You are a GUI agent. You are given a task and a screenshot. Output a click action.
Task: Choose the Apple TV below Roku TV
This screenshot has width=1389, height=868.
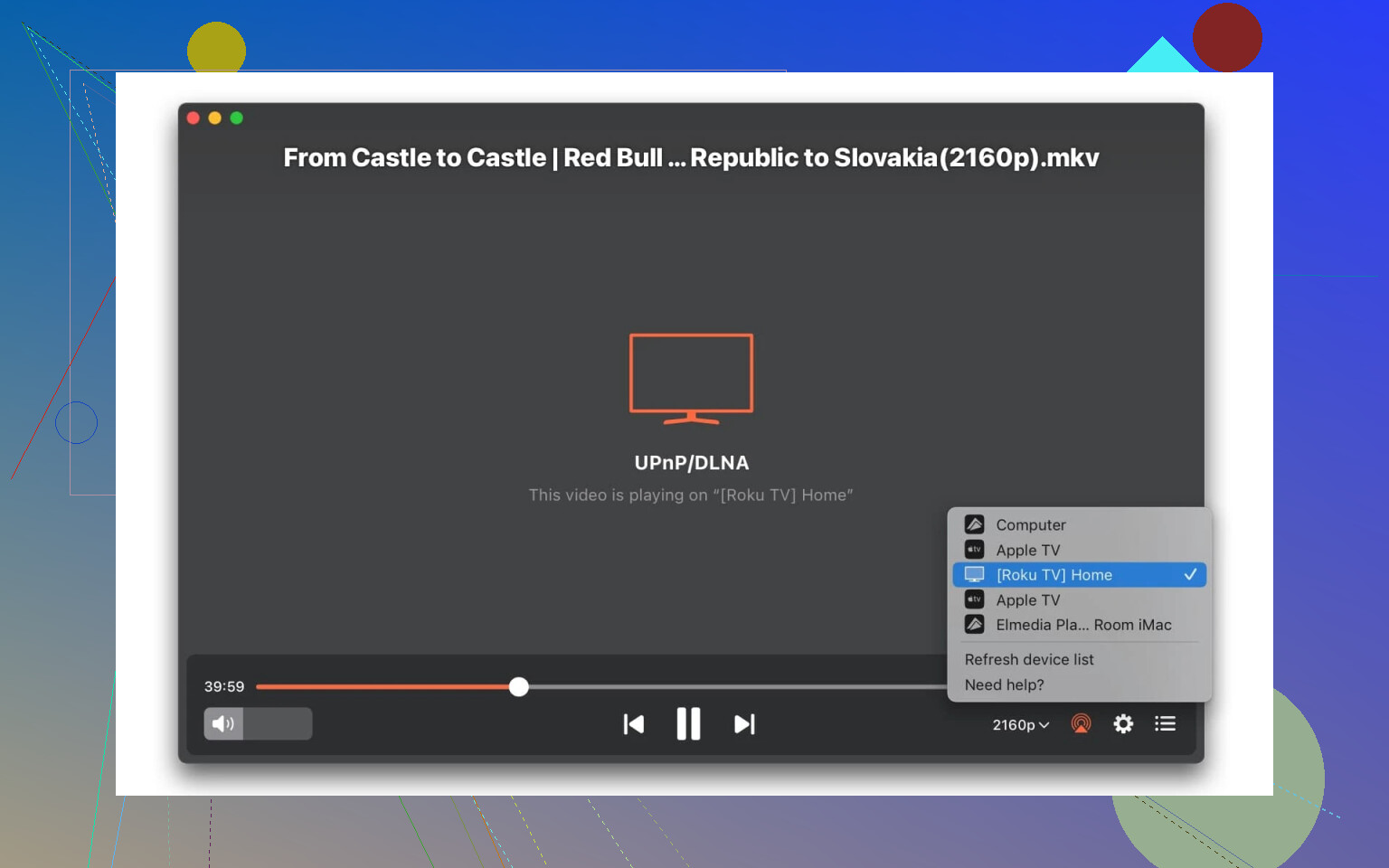click(x=1079, y=599)
